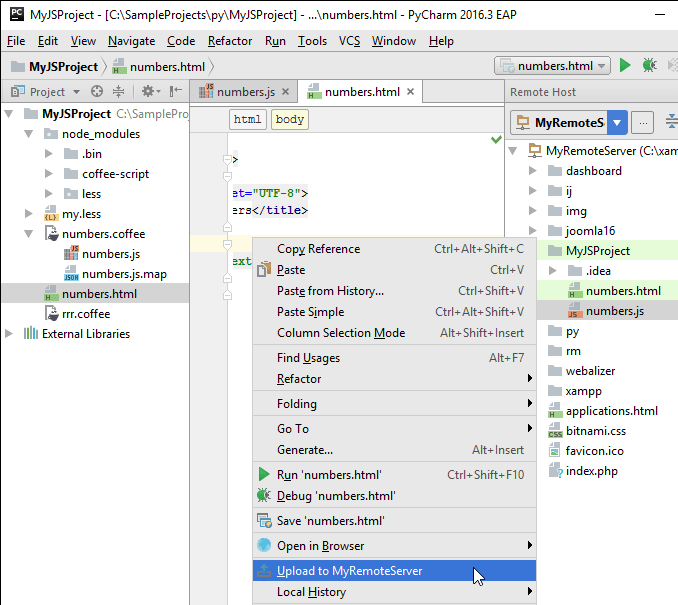The height and width of the screenshot is (605, 678).
Task: Click numbers.html in navigation bar
Action: tap(158, 67)
